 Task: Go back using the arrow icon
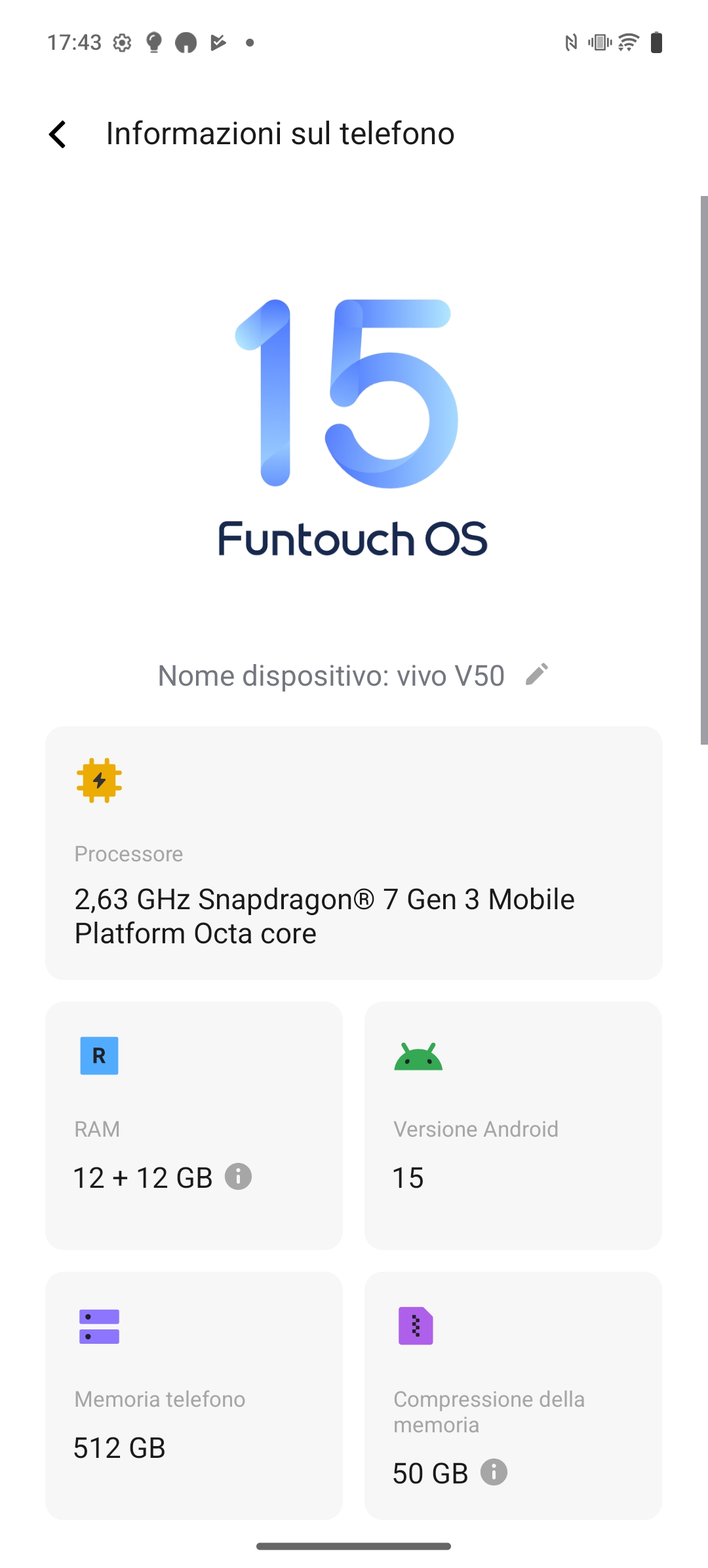coord(58,134)
